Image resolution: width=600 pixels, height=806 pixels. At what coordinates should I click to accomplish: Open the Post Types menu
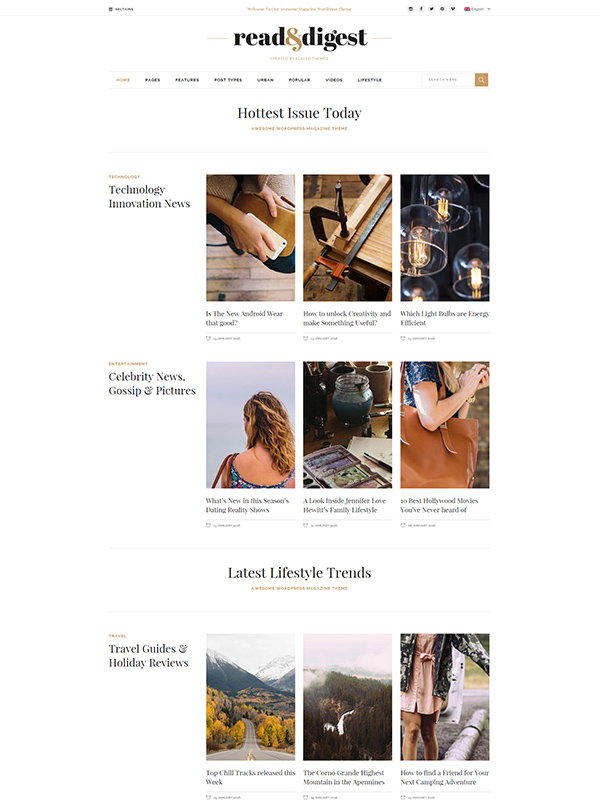228,80
